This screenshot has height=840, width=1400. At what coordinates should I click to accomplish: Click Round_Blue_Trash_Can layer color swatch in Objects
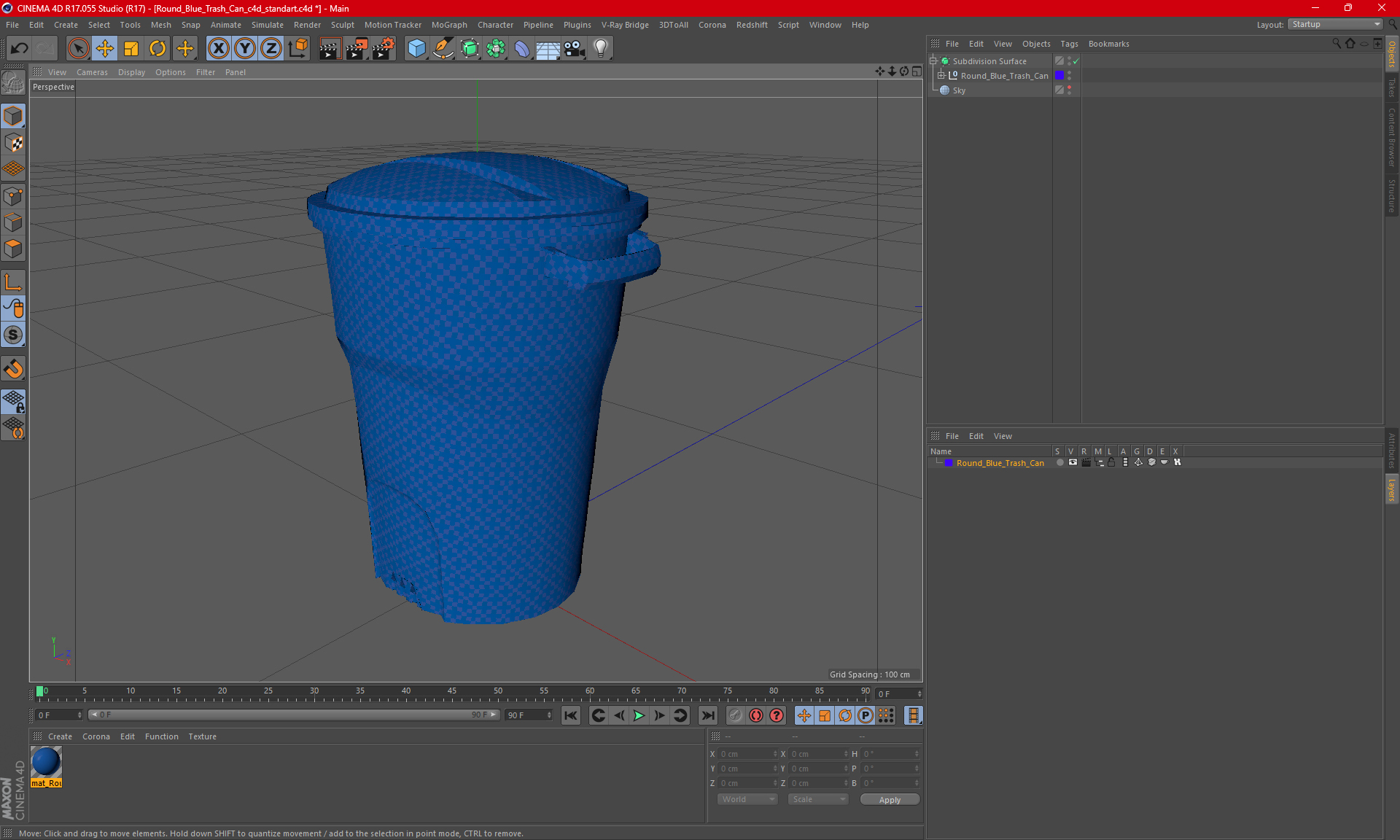1059,76
